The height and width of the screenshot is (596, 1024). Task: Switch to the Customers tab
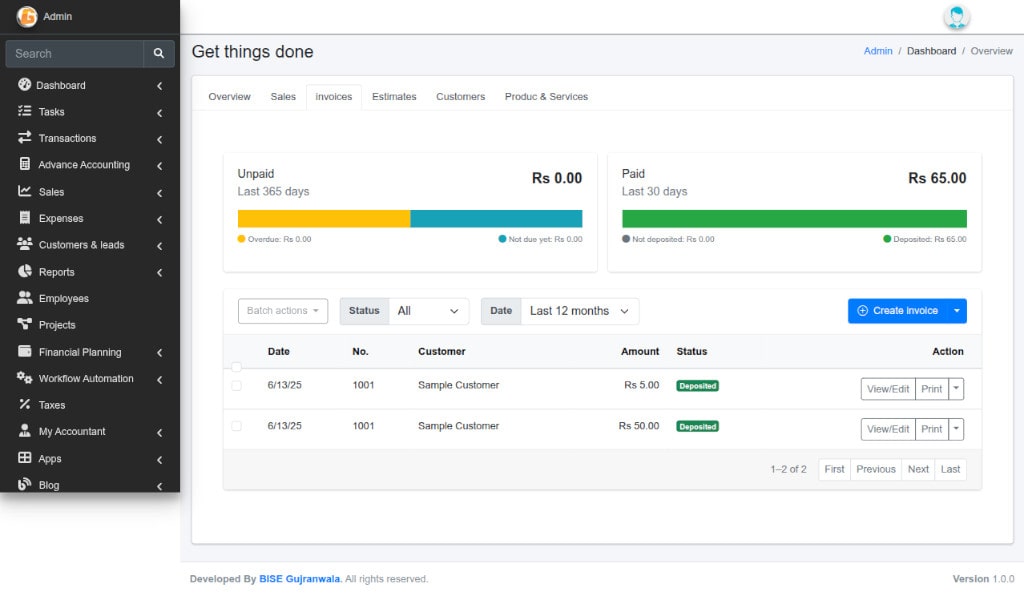[460, 97]
